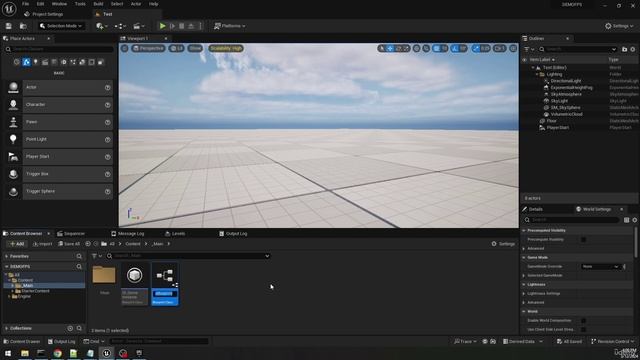Click the stop simulation square button
The height and width of the screenshot is (360, 640).
point(182,26)
